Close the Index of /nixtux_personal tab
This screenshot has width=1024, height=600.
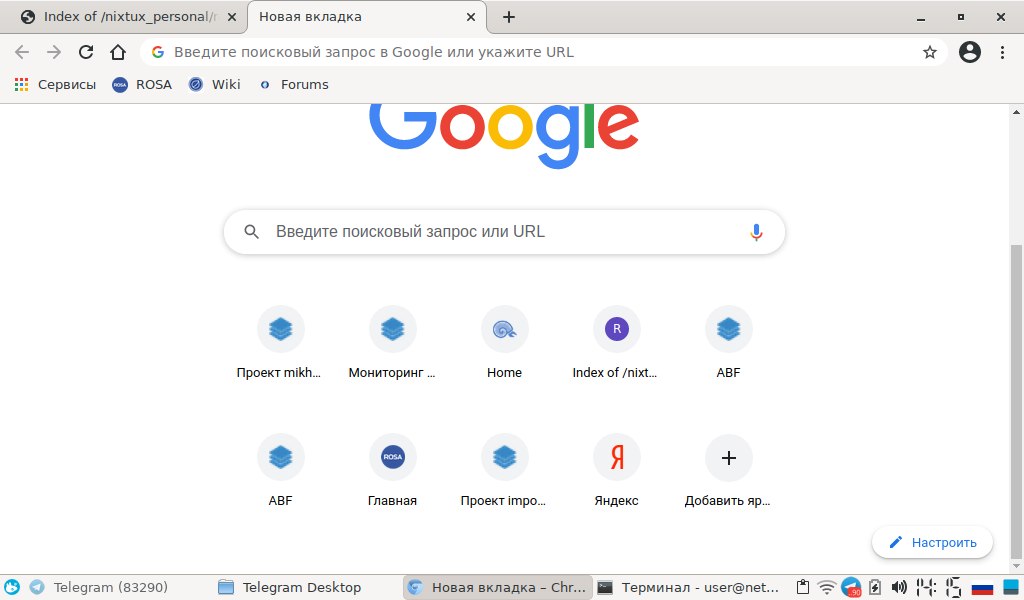(232, 18)
